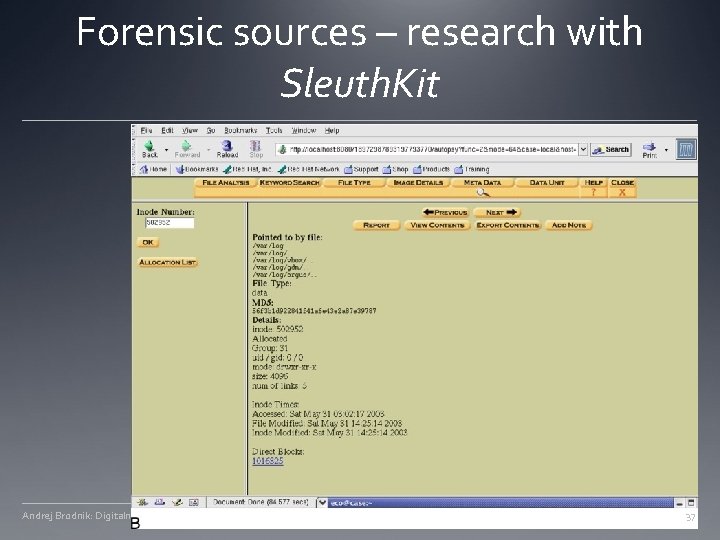
Task: Open the Print options dropdown arrow
Action: coord(666,150)
